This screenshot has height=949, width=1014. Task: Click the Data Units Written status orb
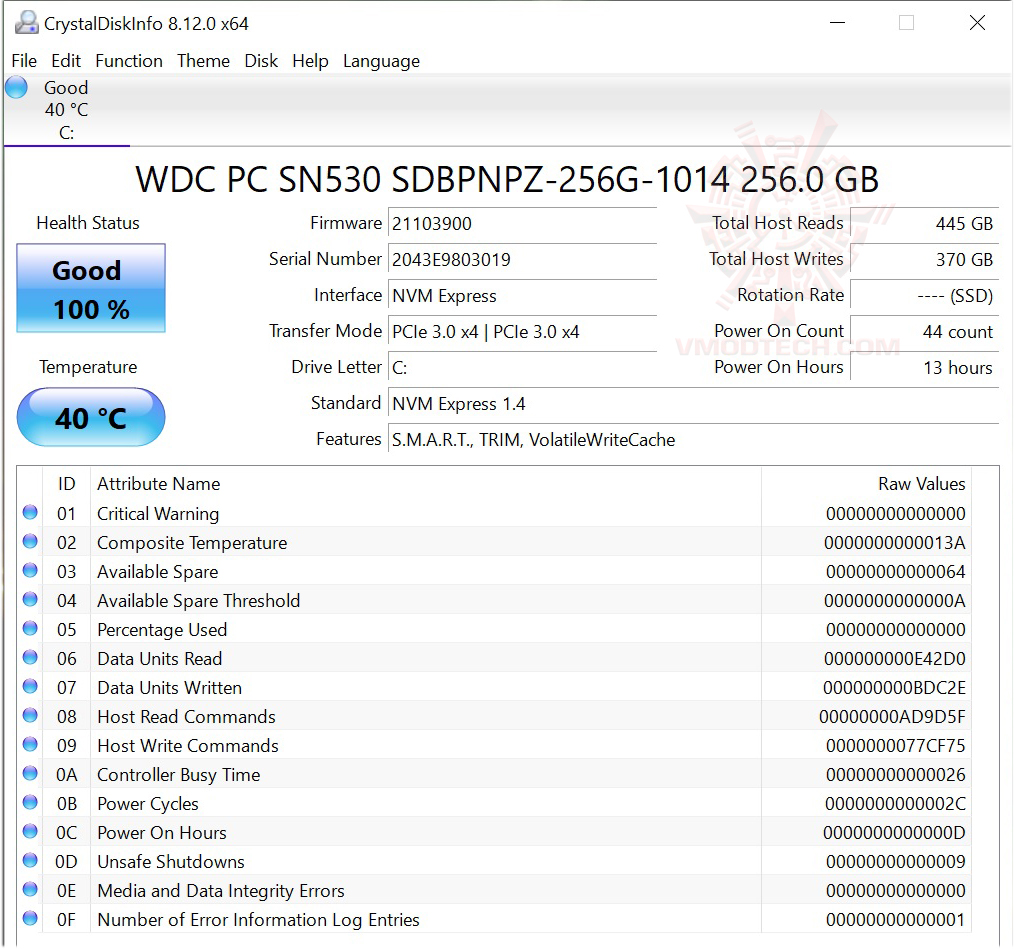point(30,686)
